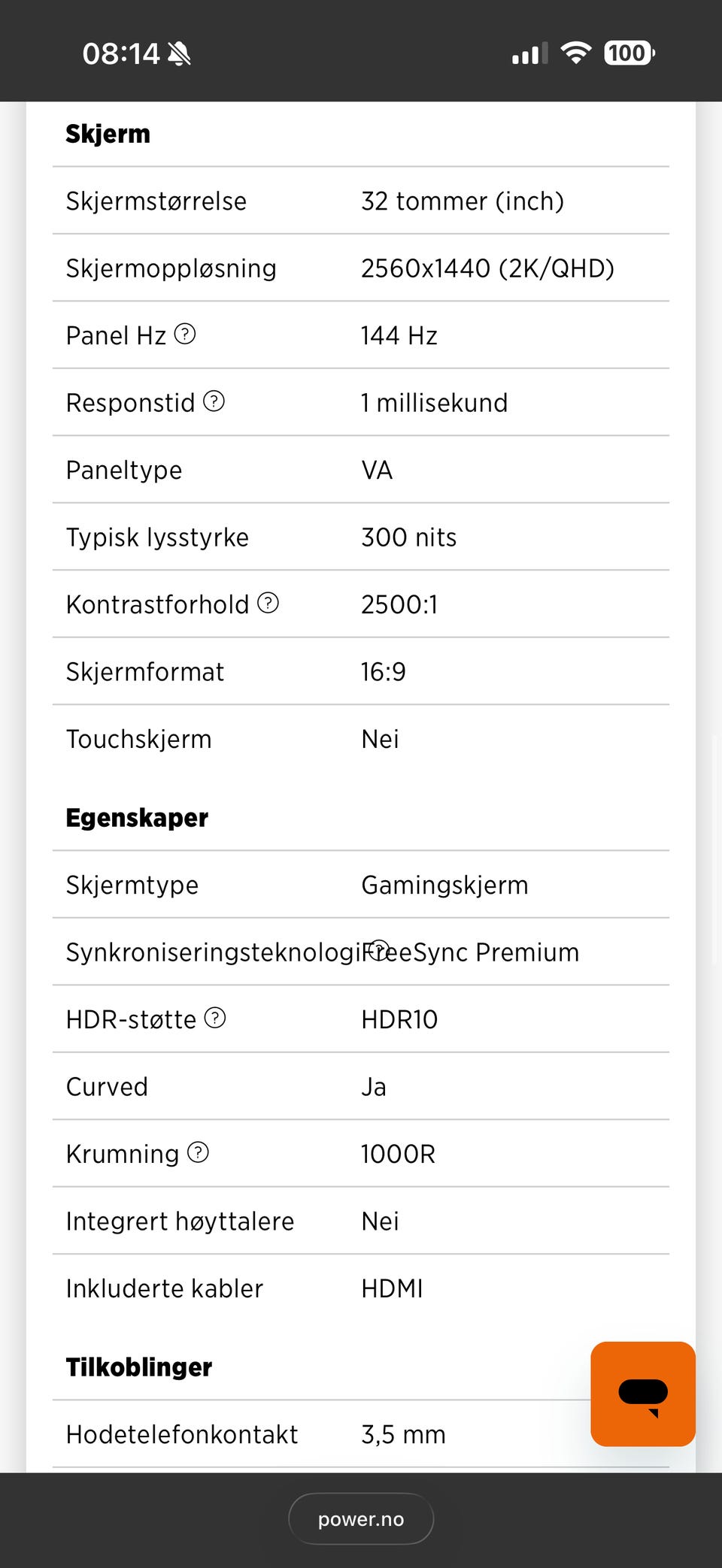Tap the 2560x1440 (2K/QHD) value

coord(487,268)
